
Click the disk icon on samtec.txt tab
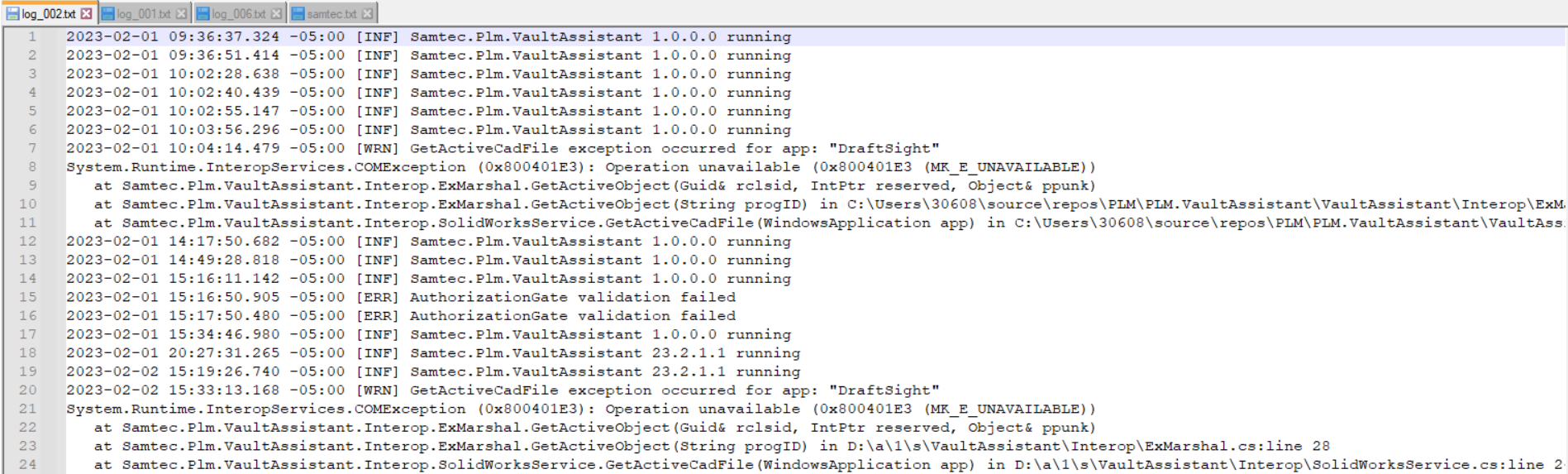(x=298, y=14)
